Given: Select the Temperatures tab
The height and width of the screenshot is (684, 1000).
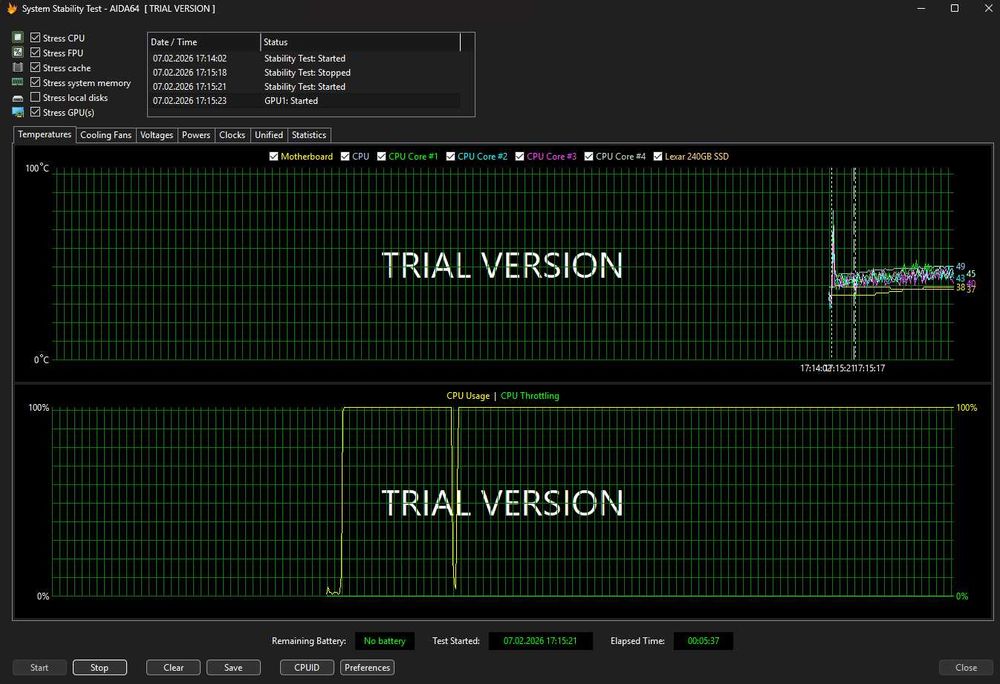Looking at the screenshot, I should point(45,135).
